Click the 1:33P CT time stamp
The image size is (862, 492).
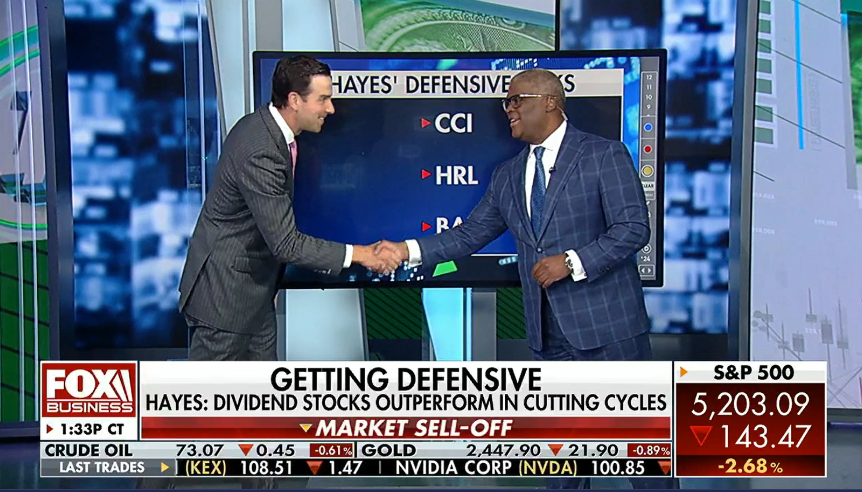click(91, 429)
